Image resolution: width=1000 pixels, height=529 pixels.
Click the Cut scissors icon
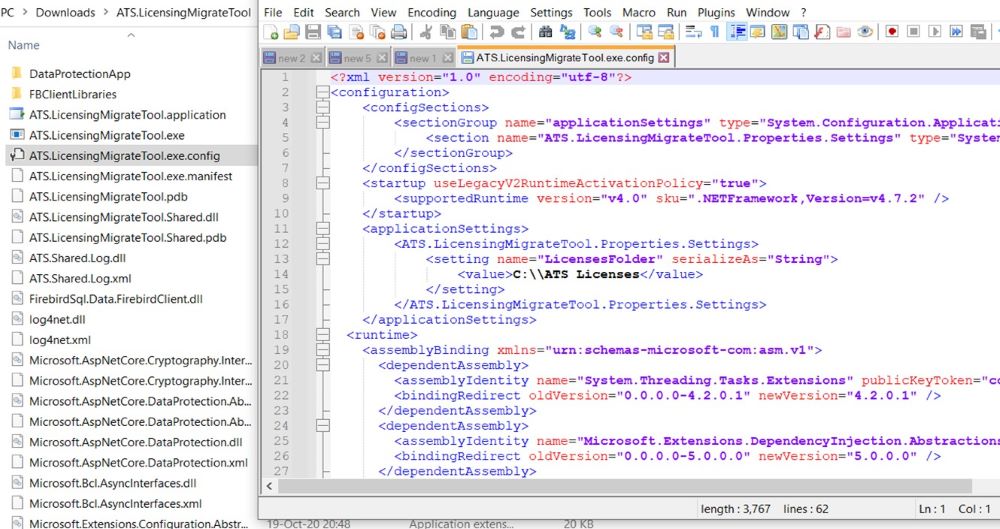click(425, 32)
